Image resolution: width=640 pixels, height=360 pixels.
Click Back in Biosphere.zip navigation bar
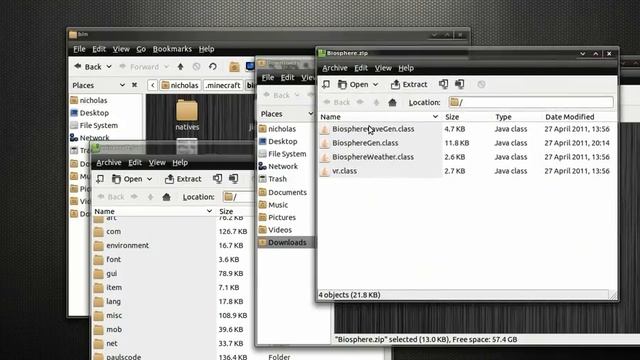(x=337, y=102)
